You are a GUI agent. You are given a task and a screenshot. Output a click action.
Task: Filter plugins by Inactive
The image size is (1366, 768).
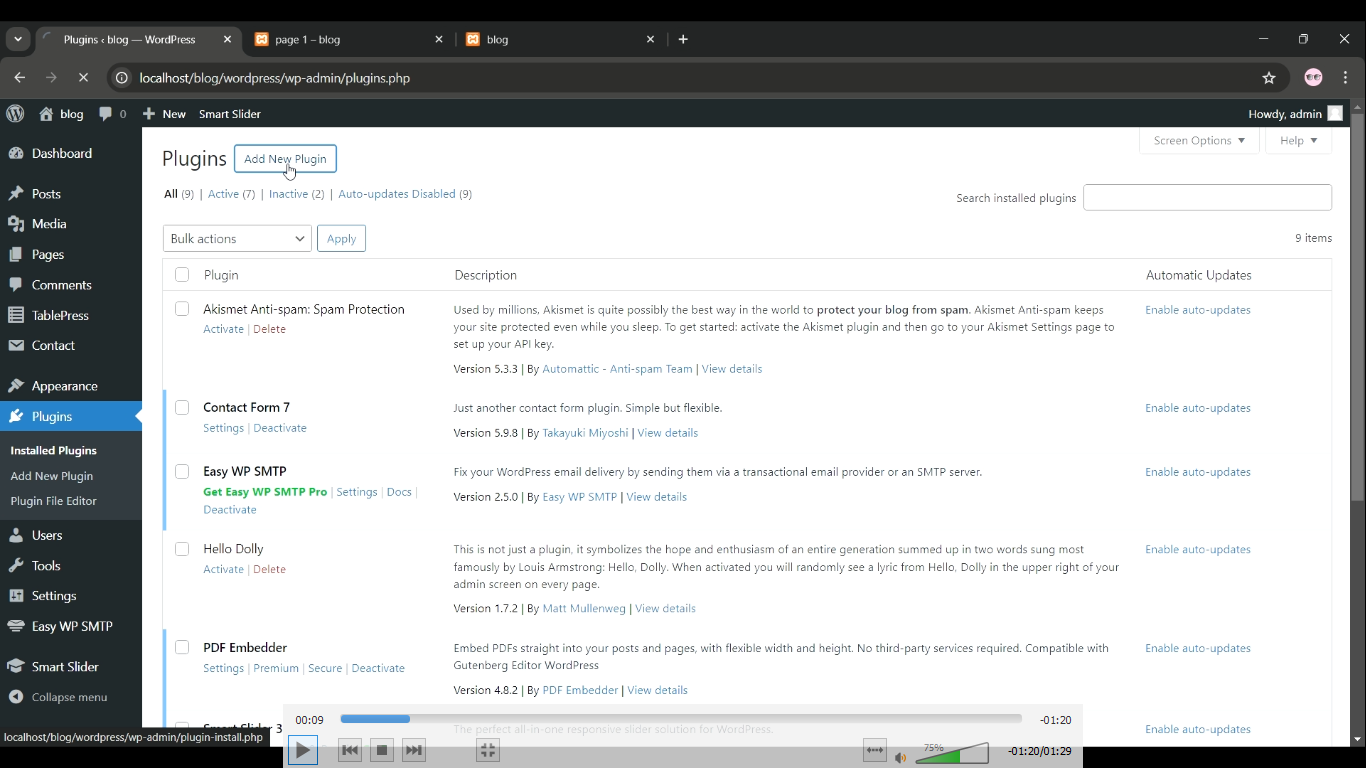[x=296, y=194]
